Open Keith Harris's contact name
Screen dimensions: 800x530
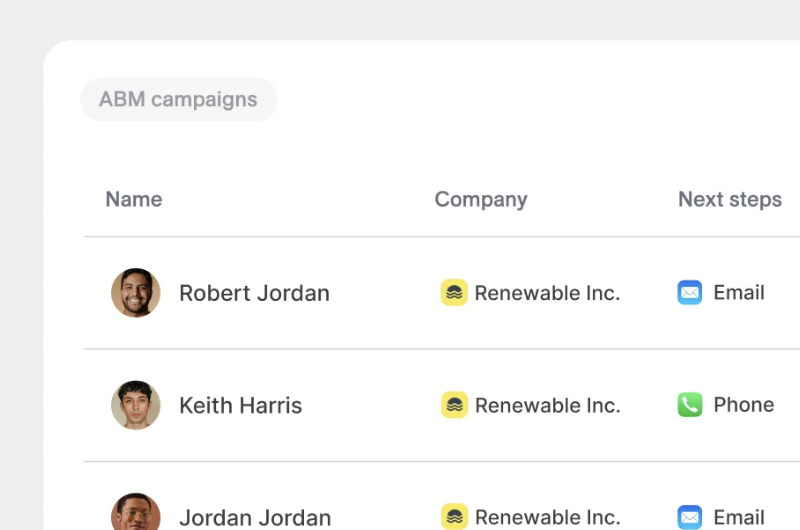click(241, 406)
